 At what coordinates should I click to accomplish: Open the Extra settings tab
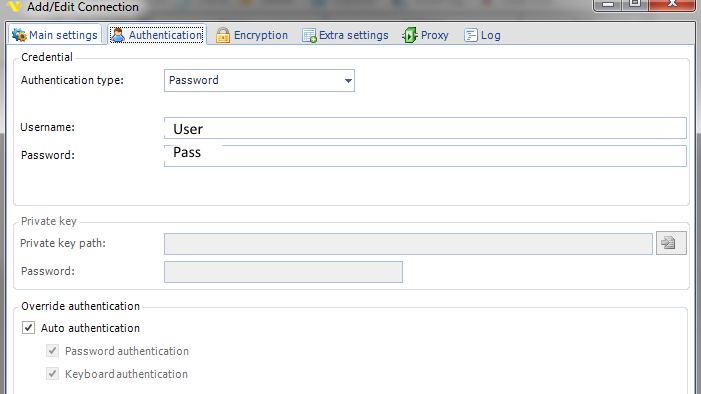[x=345, y=35]
